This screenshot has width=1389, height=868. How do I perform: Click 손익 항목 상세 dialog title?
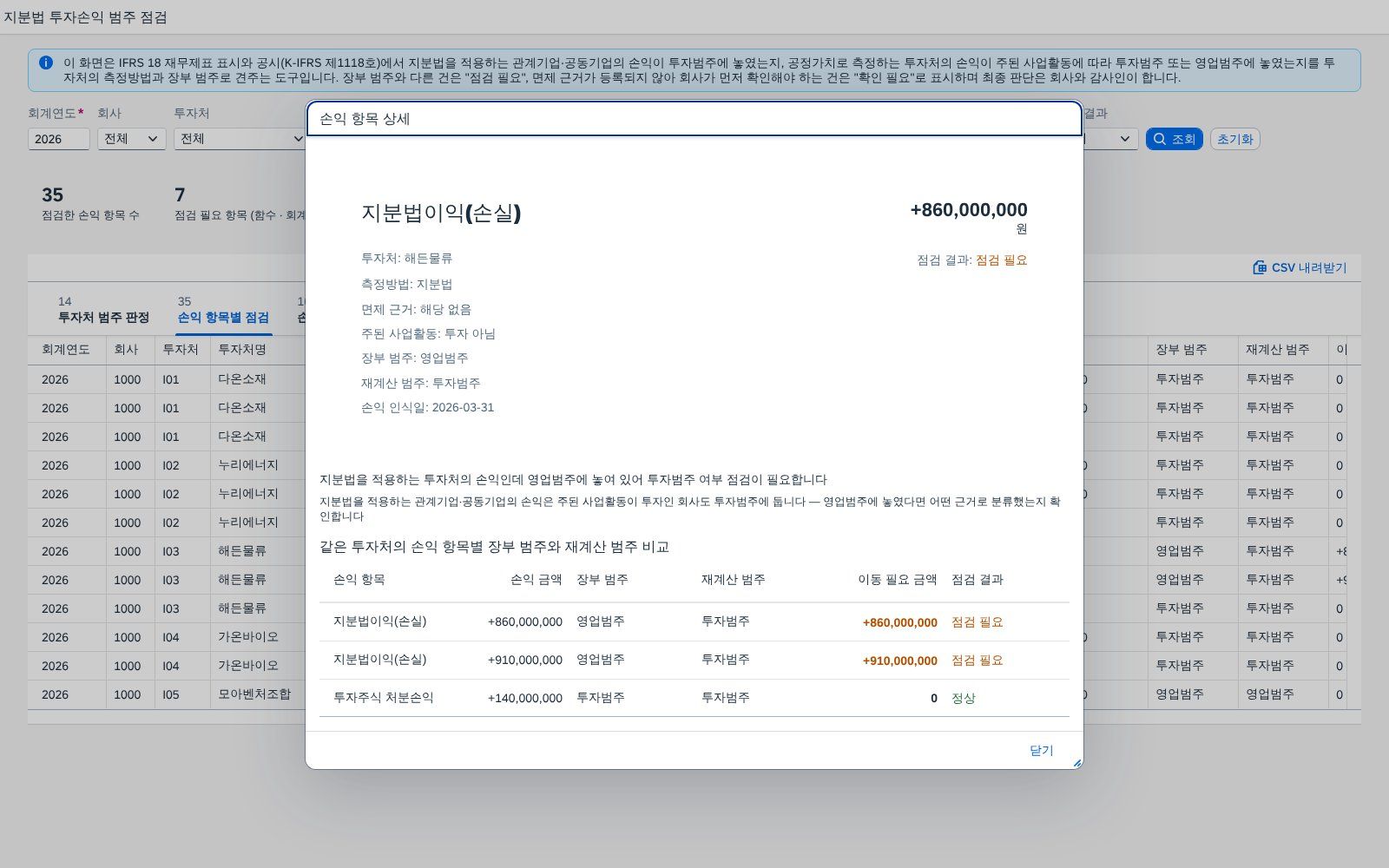365,119
